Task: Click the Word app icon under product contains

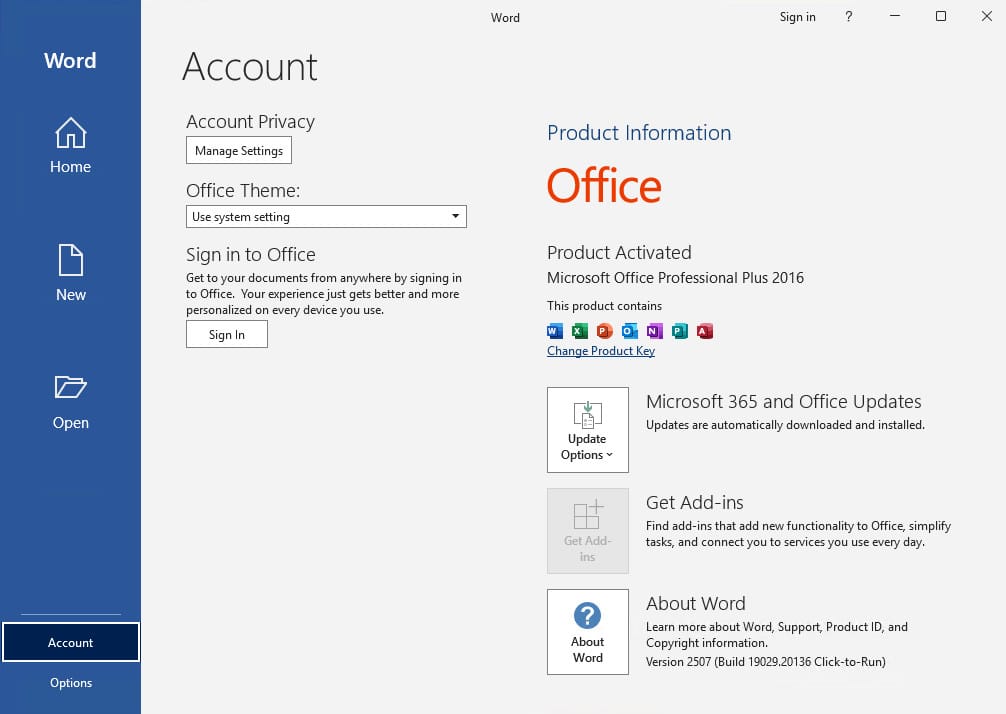Action: [554, 331]
